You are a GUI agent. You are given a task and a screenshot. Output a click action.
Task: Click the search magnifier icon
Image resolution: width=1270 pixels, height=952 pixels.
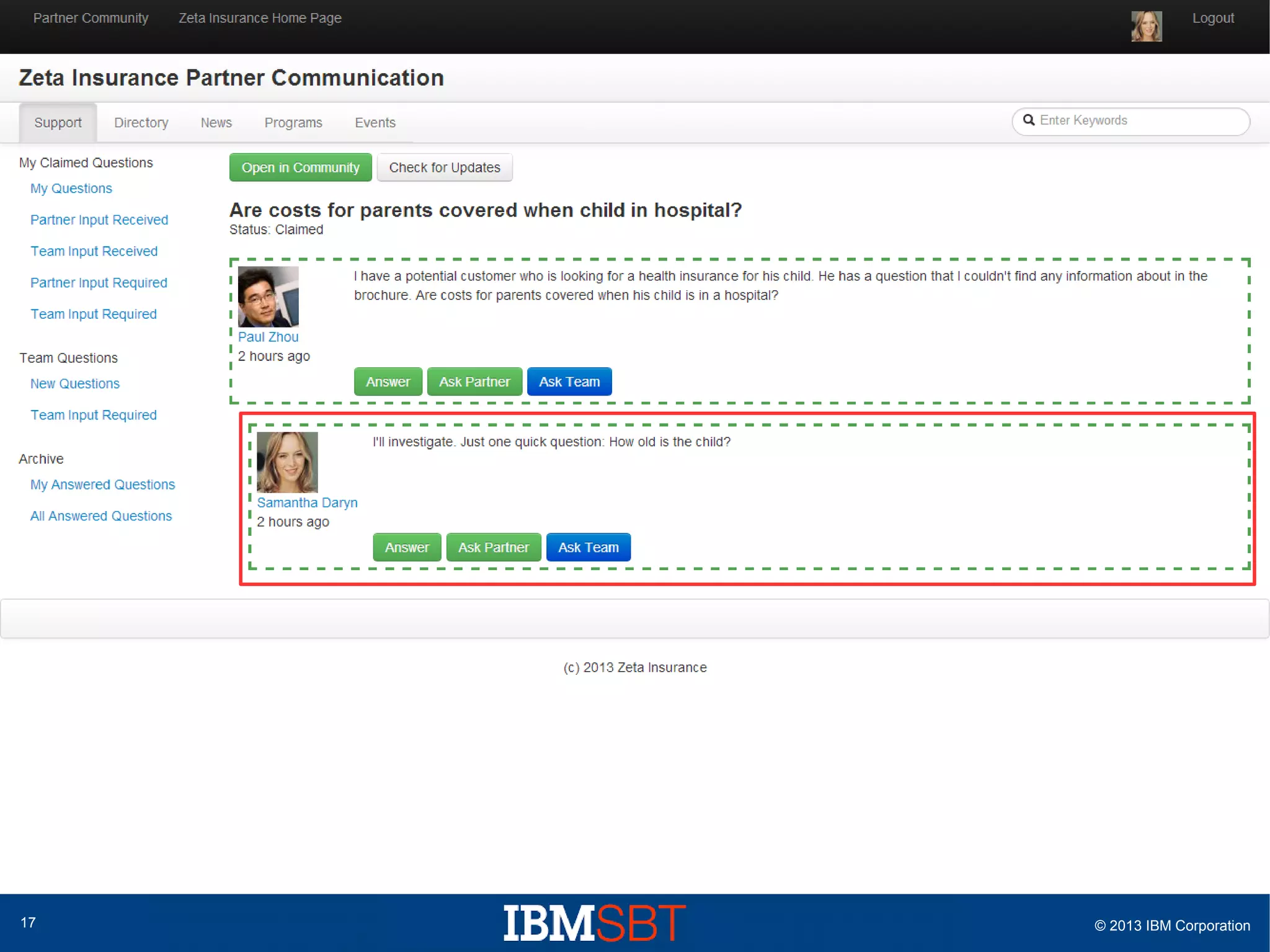coord(1029,120)
